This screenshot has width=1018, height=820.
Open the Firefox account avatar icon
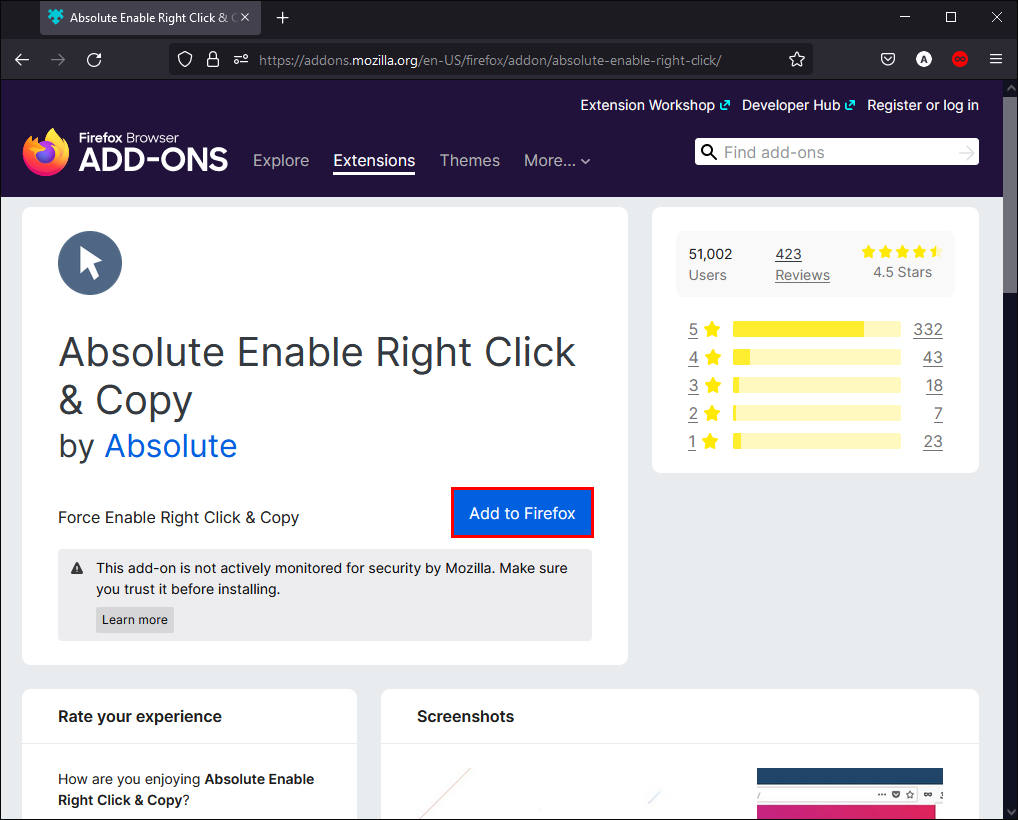pos(924,60)
